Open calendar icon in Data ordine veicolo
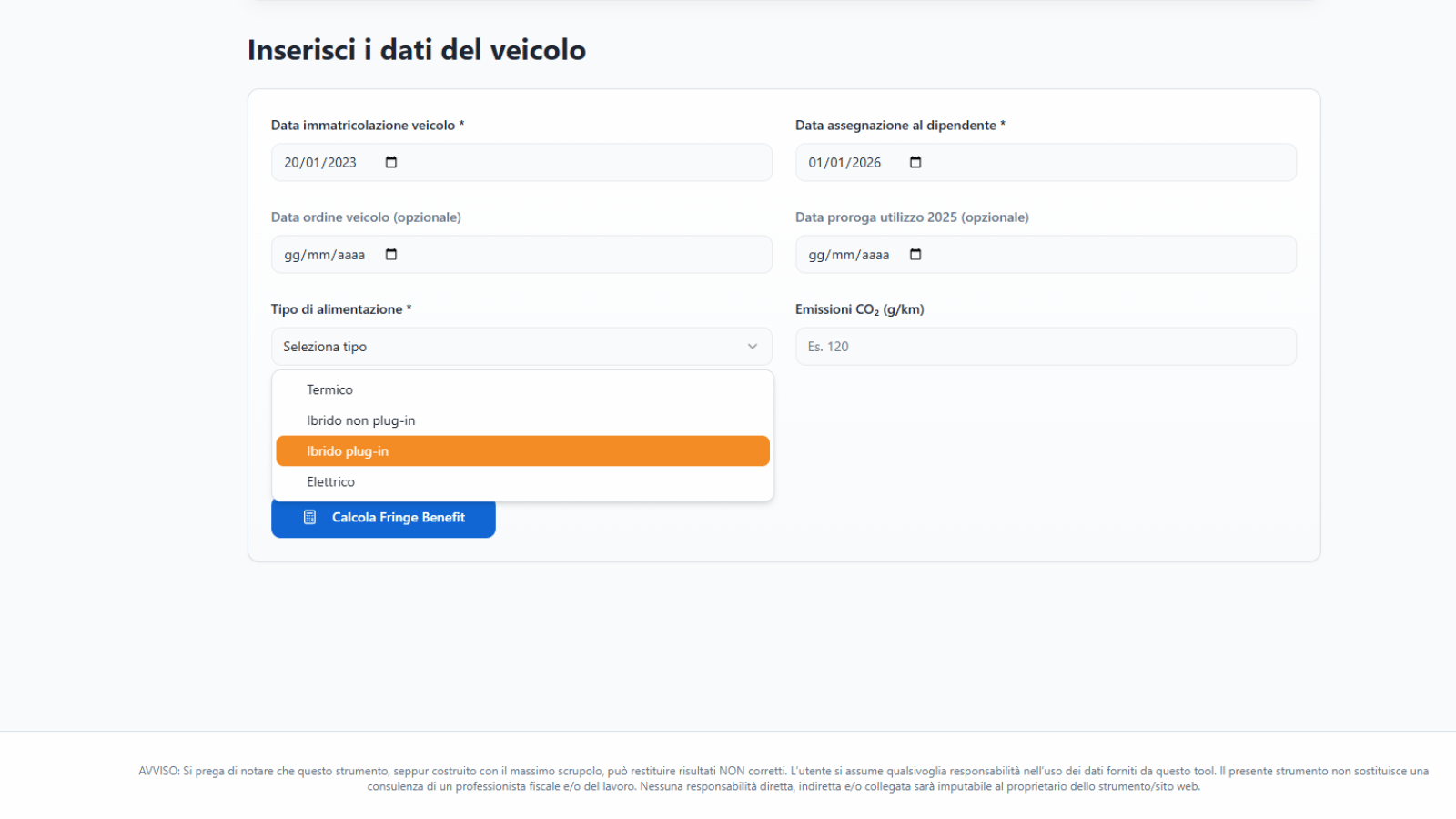This screenshot has height=819, width=1456. point(391,255)
